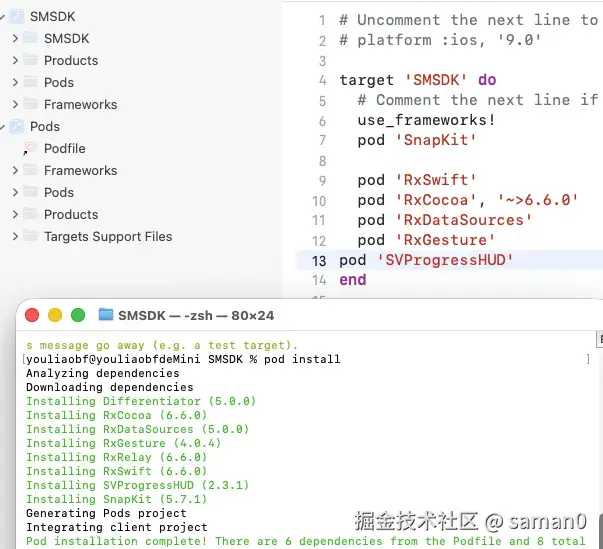Click the folder icon of Frameworks under the Pods project
The height and width of the screenshot is (549, 603).
point(30,170)
